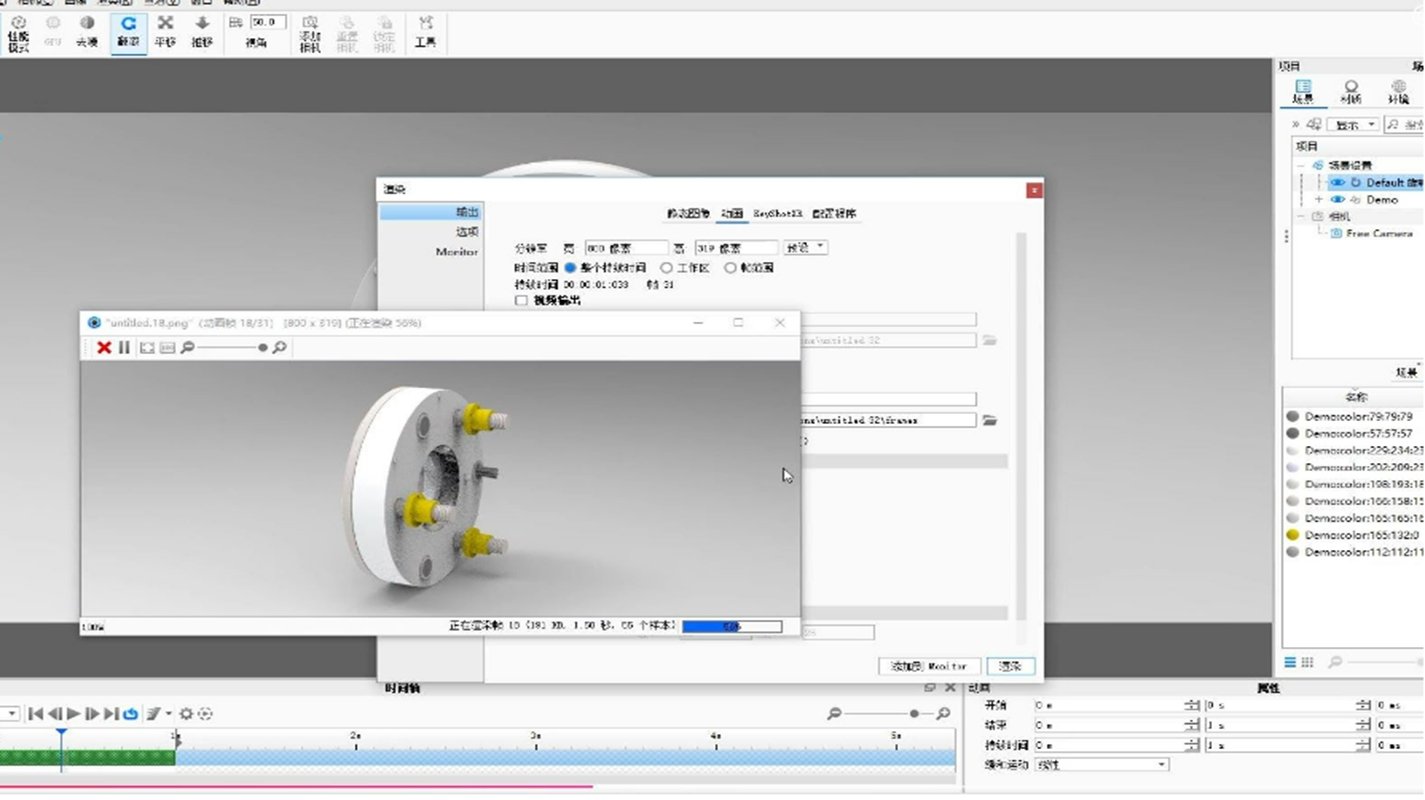
Task: Browse folder for the untitled 32 path
Action: (989, 340)
